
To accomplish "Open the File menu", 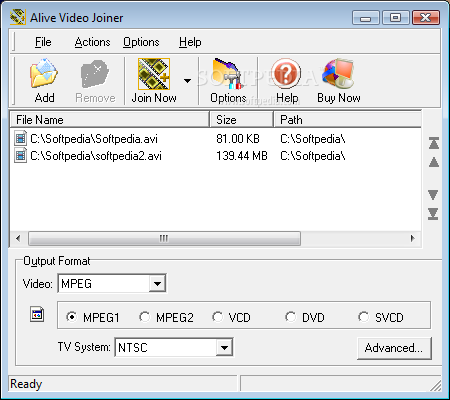I will tap(43, 42).
